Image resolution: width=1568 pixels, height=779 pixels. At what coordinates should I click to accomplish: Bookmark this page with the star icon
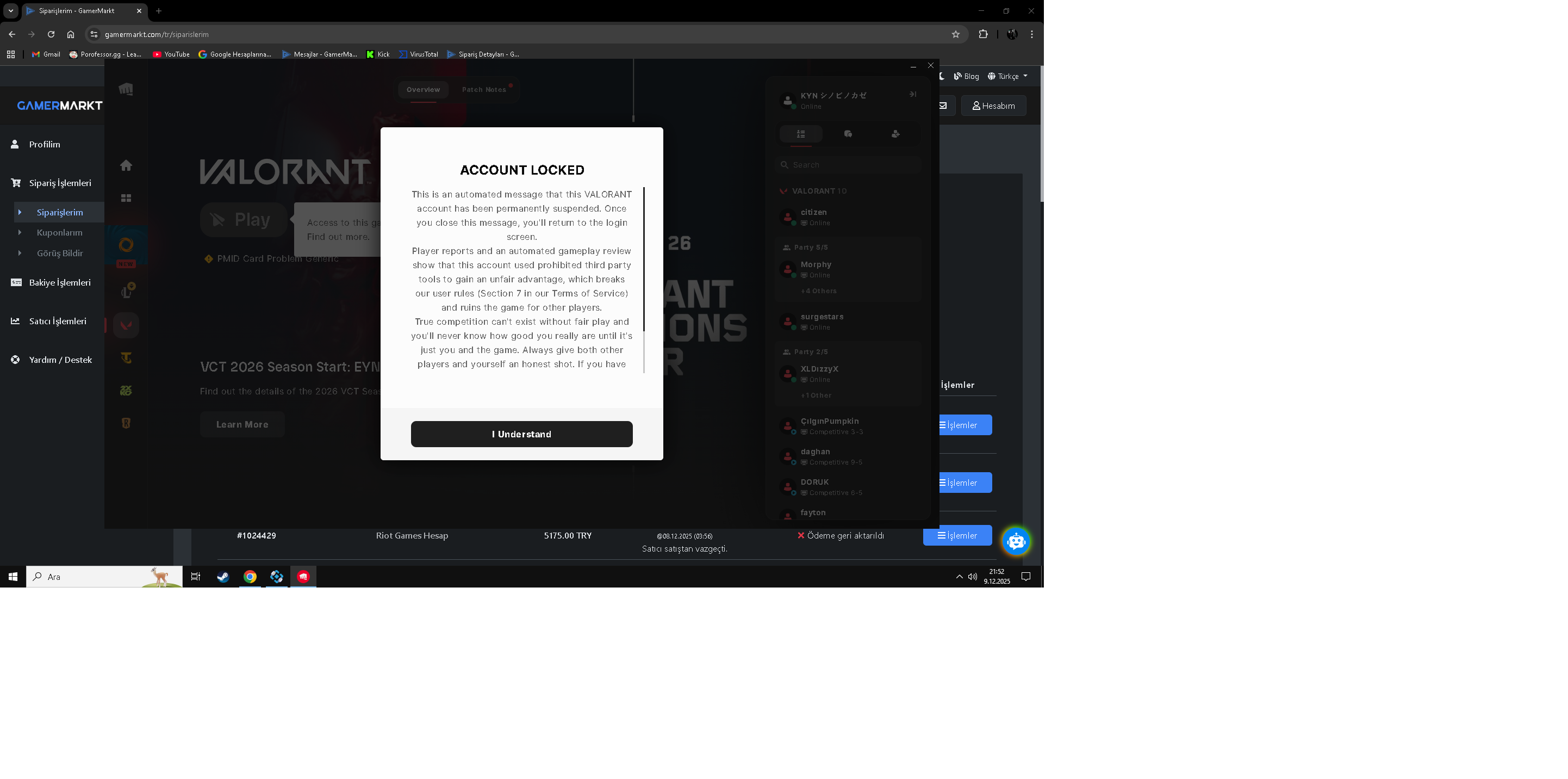(956, 34)
